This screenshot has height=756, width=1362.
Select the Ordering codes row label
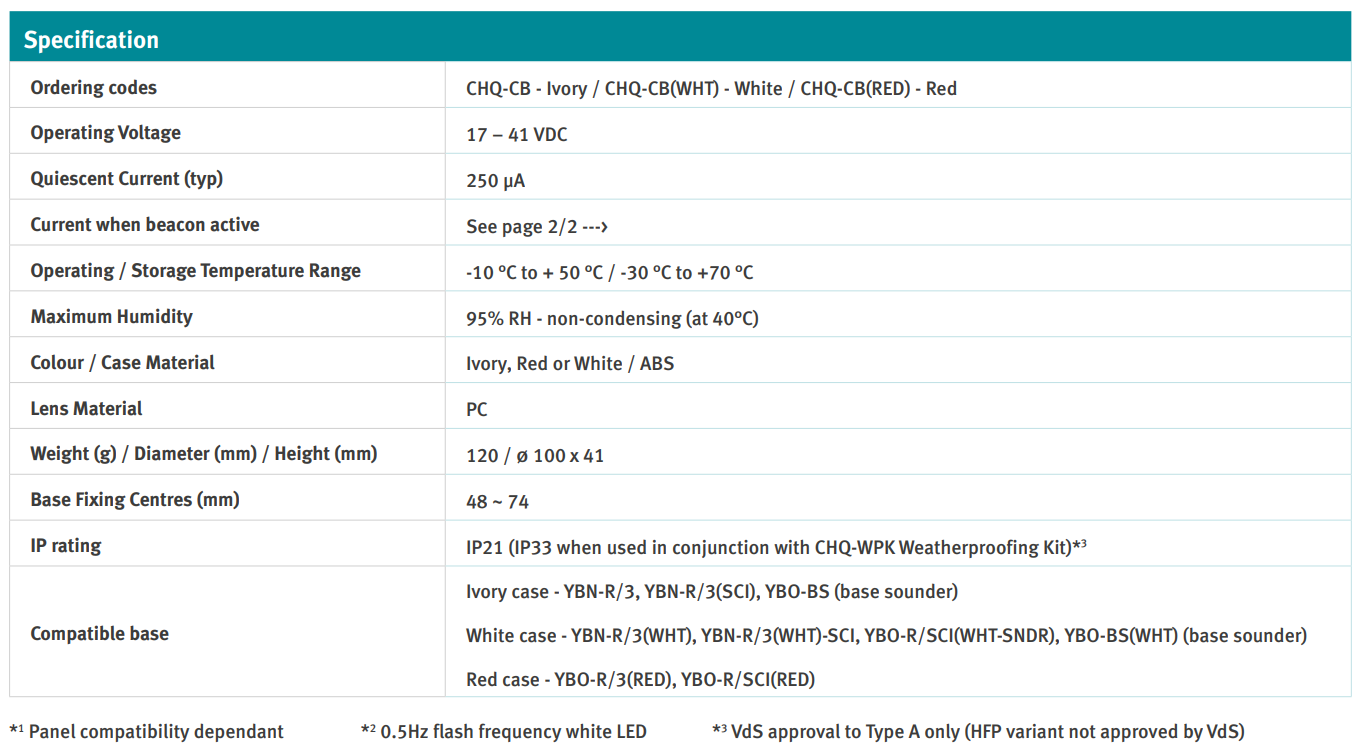pyautogui.click(x=93, y=88)
